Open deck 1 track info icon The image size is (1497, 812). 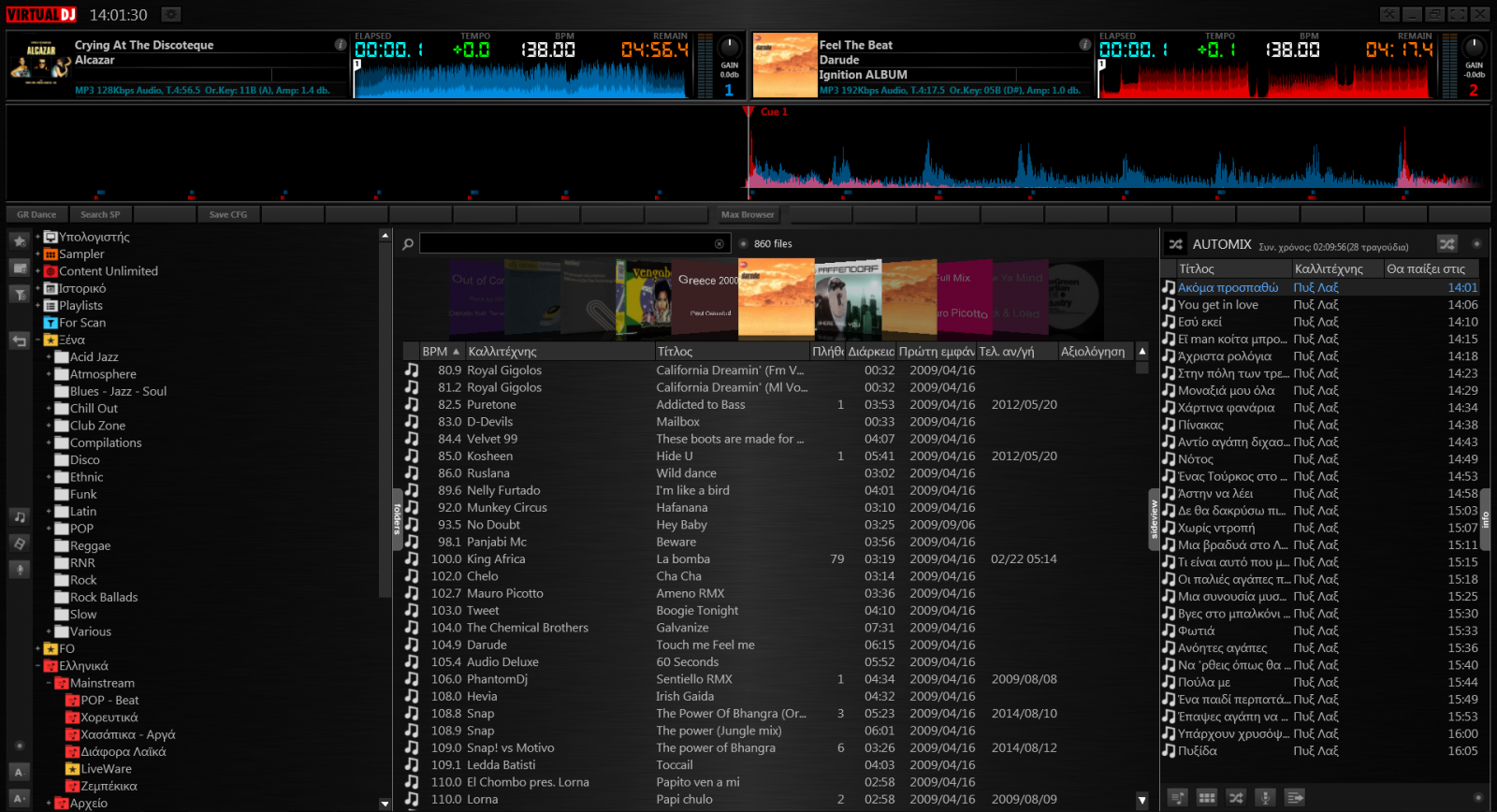(341, 44)
